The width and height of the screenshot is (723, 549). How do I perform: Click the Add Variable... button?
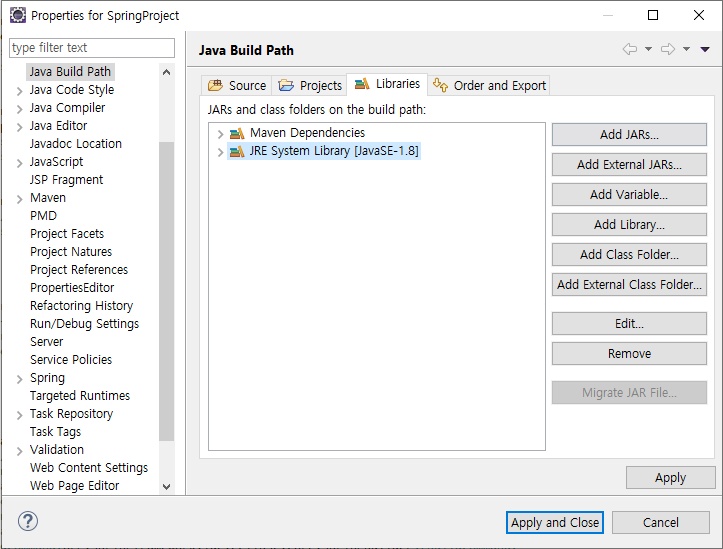coord(629,195)
